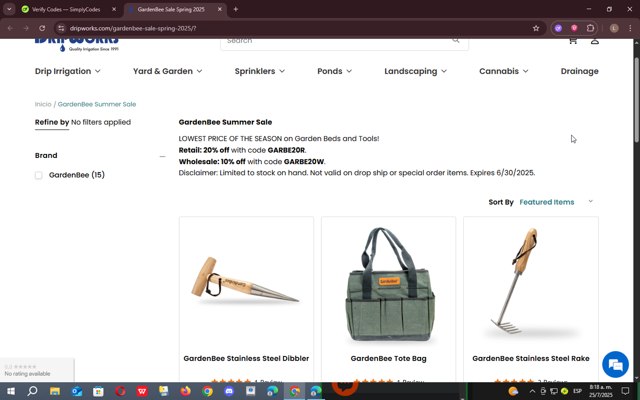Viewport: 640px width, 400px height.
Task: Bookmark this page with the star icon
Action: tap(536, 28)
